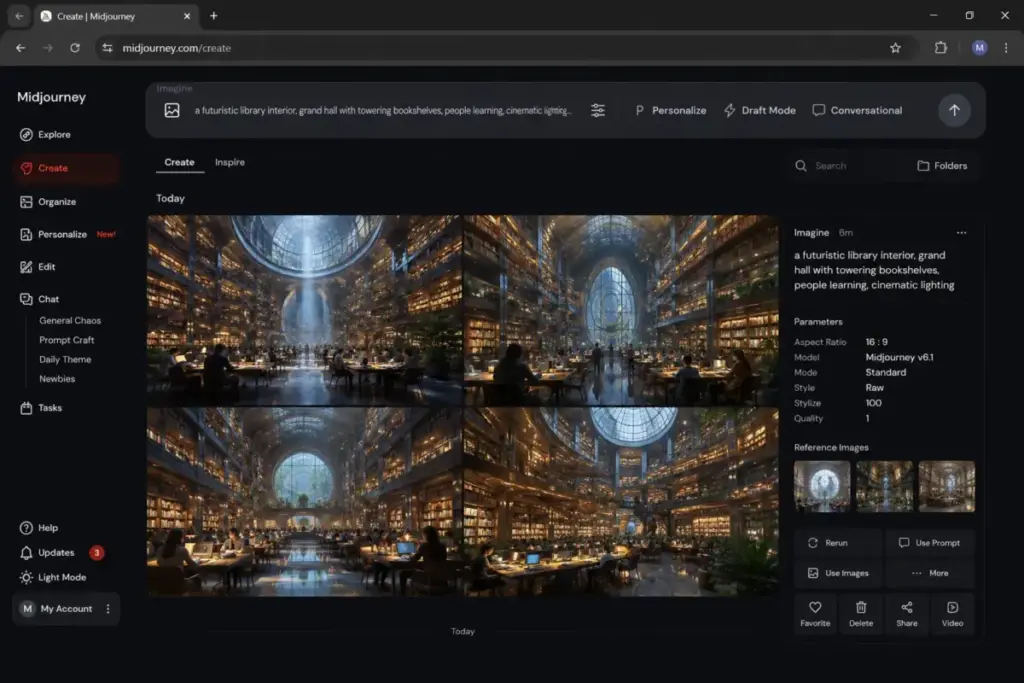1024x683 pixels.
Task: Click the 16 : 9 aspect ratio value
Action: [876, 342]
